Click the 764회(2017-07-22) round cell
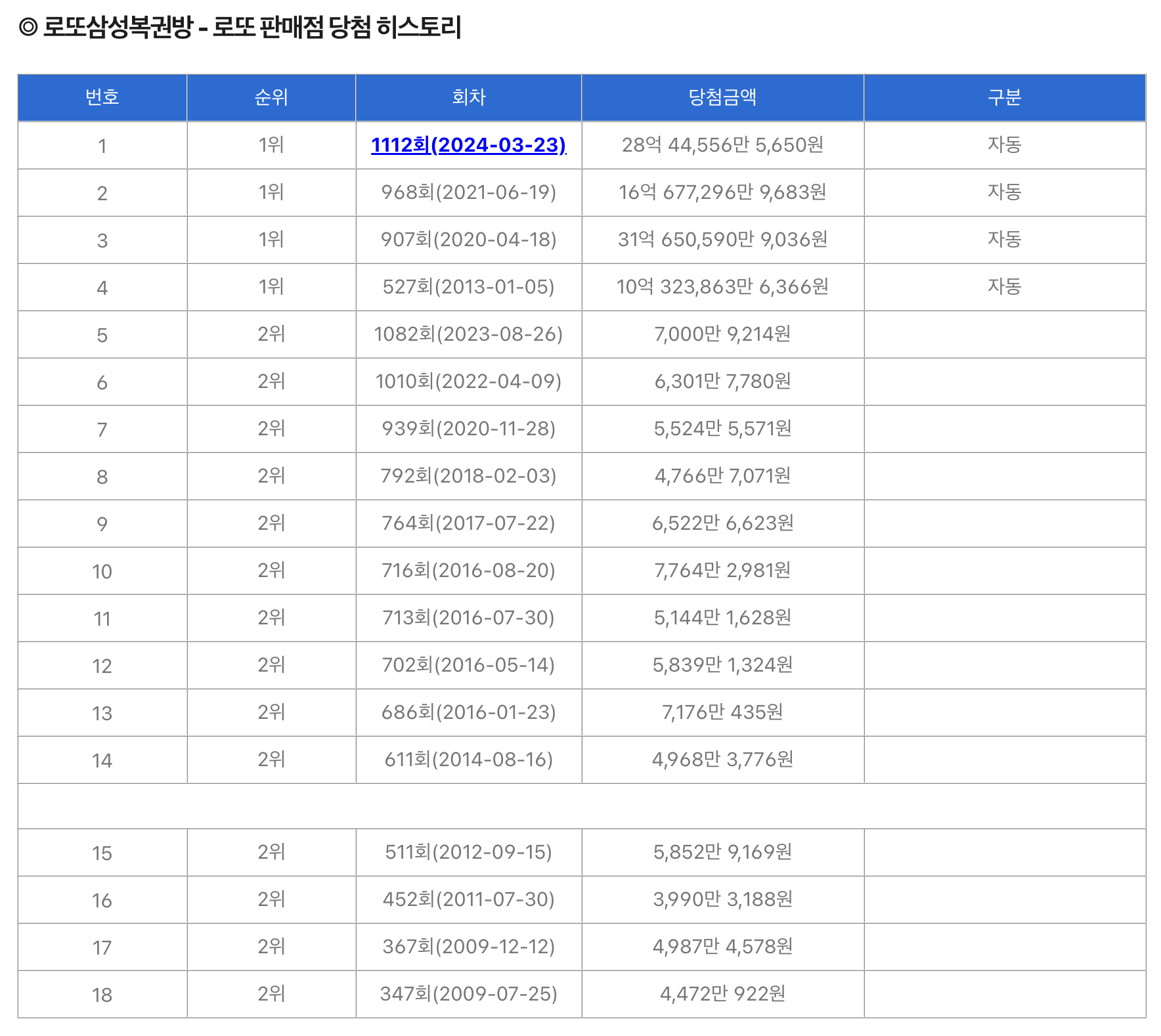The image size is (1161, 1036). pos(468,523)
